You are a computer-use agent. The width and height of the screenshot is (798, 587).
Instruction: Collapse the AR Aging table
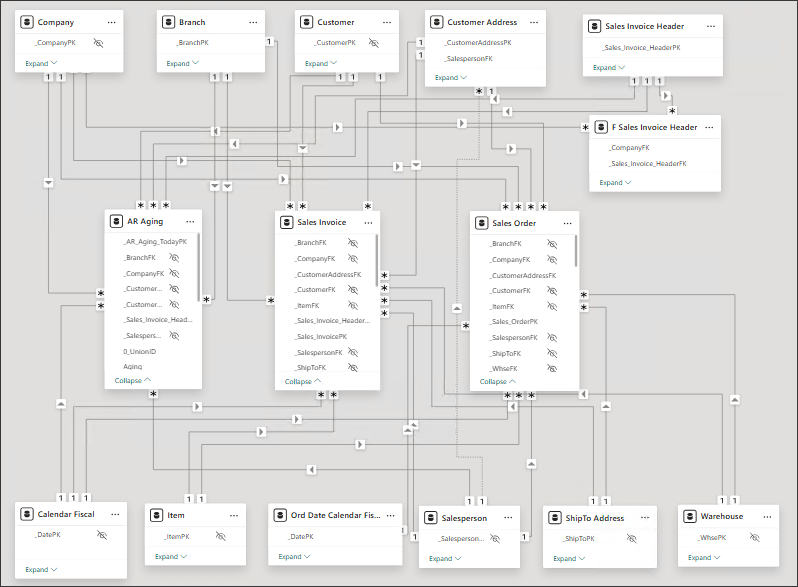130,381
